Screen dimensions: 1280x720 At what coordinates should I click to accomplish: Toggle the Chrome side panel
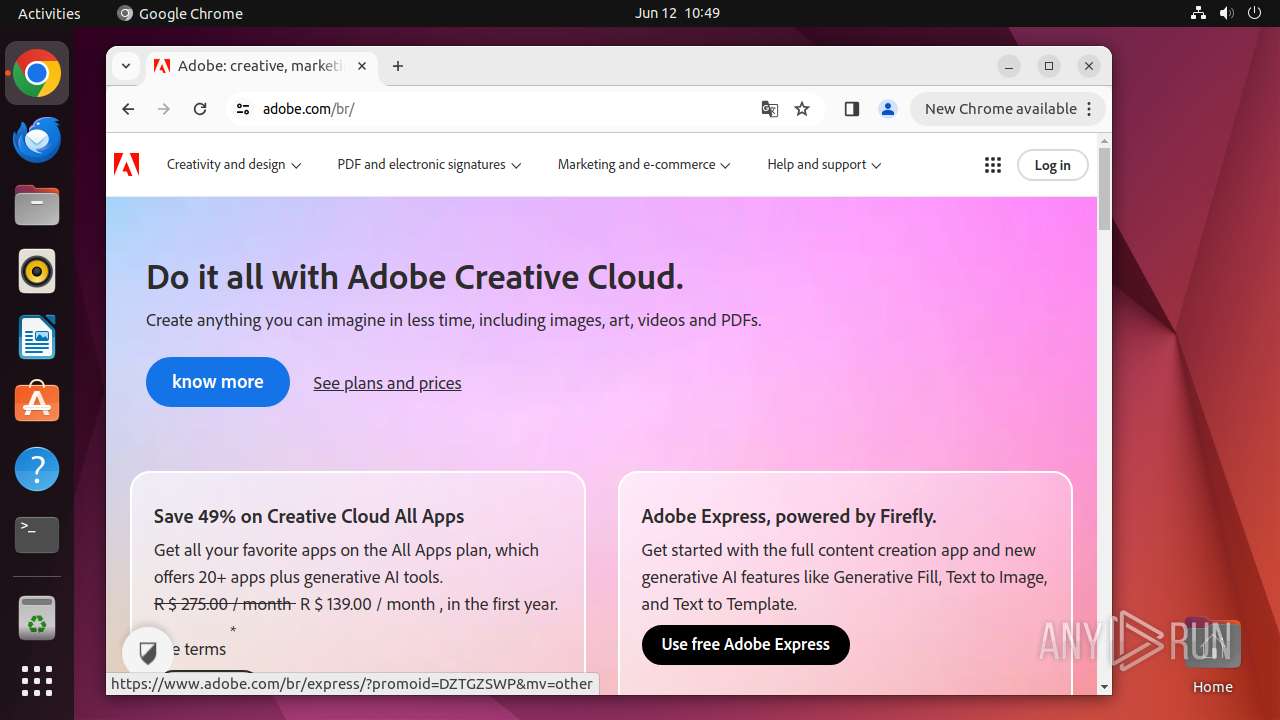852,109
